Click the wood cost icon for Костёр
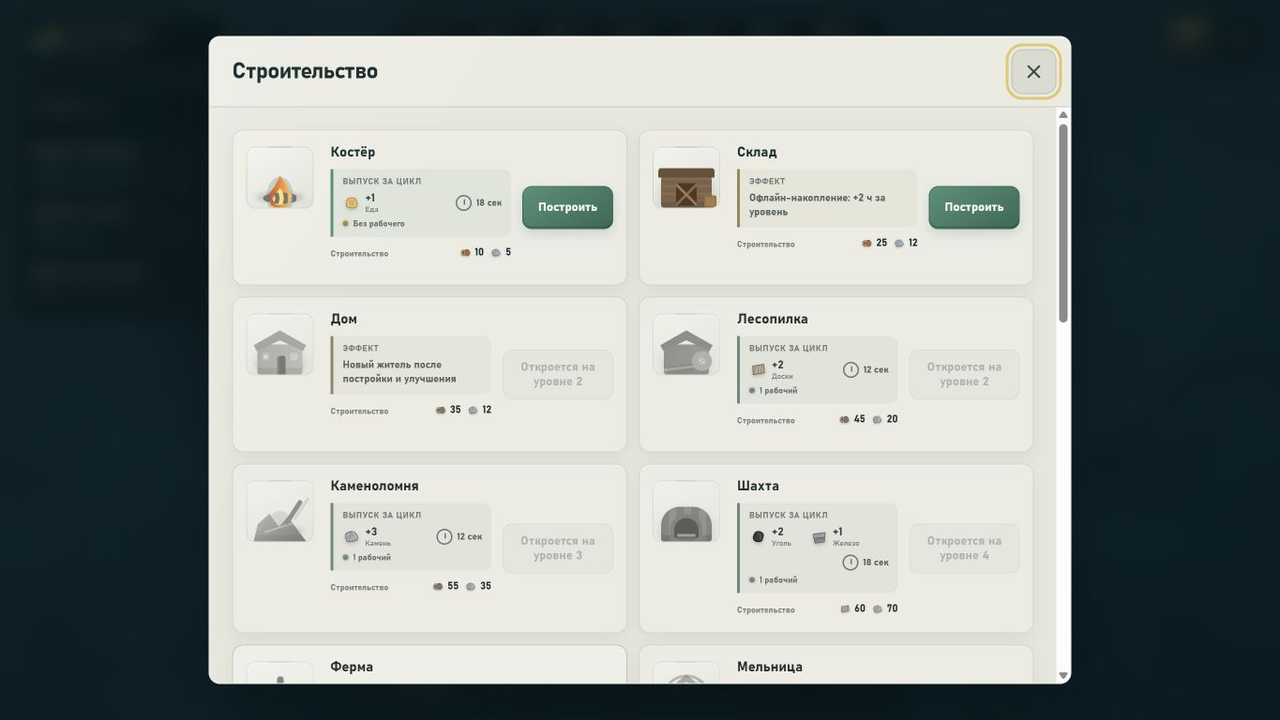The height and width of the screenshot is (720, 1280). (x=465, y=253)
